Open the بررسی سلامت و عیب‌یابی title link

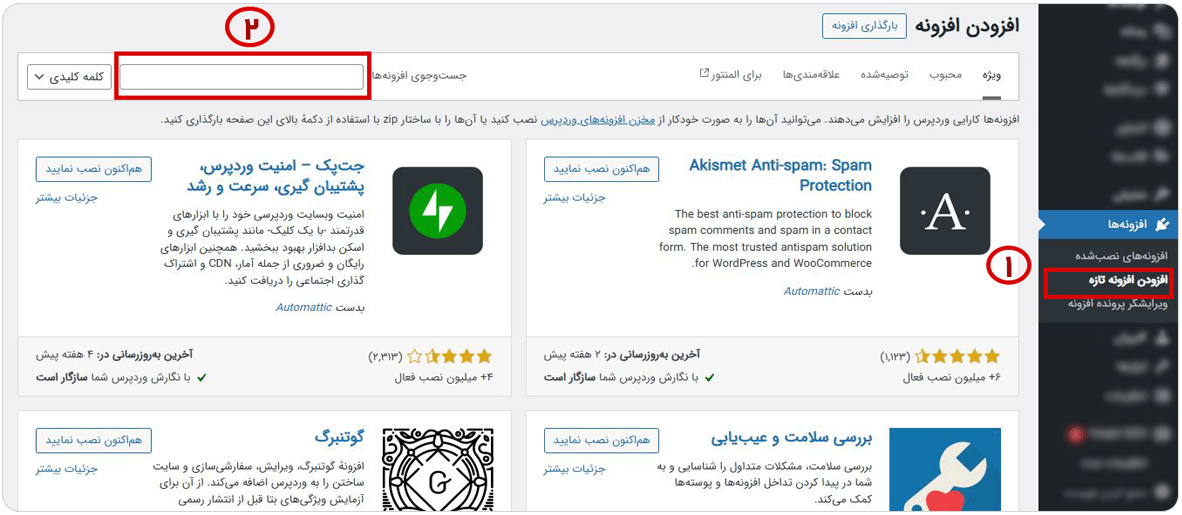tap(792, 438)
